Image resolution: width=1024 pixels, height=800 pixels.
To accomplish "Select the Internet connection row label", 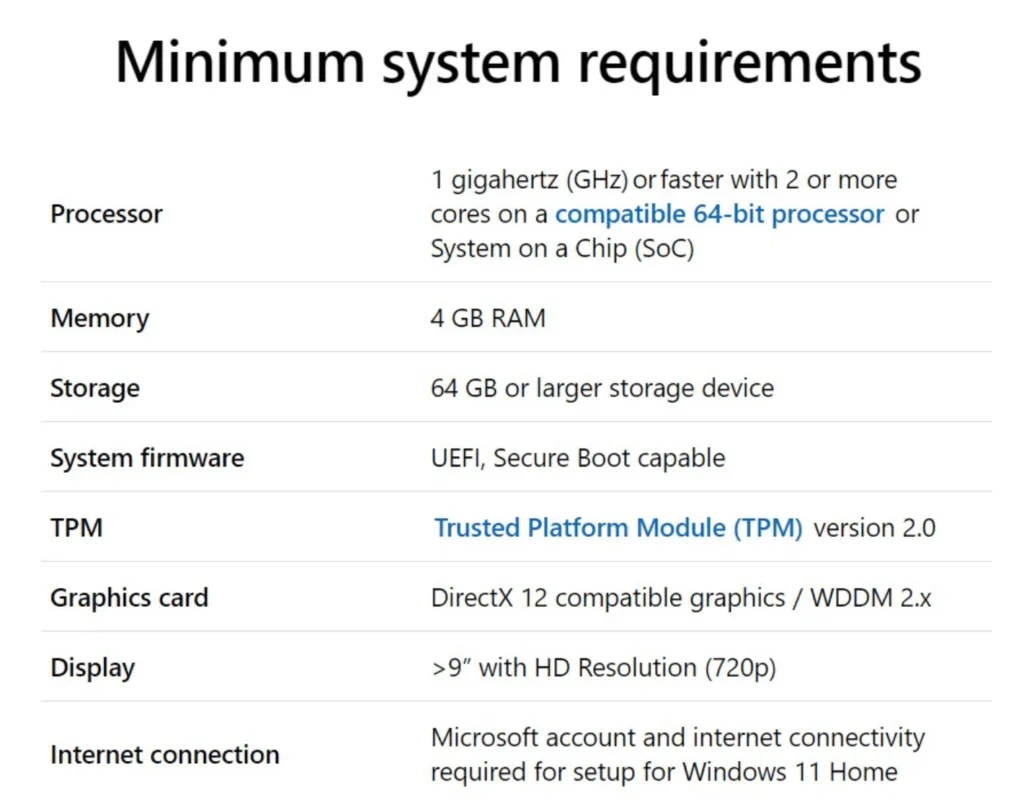I will point(165,755).
